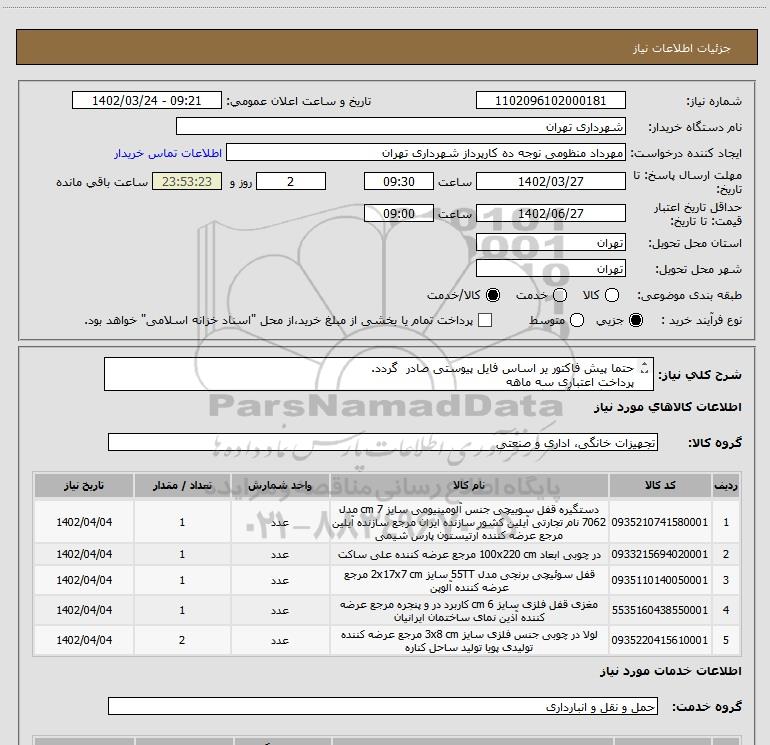This screenshot has width=770, height=745.
Task: Click item code 0933215694020001
Action: [x=660, y=554]
